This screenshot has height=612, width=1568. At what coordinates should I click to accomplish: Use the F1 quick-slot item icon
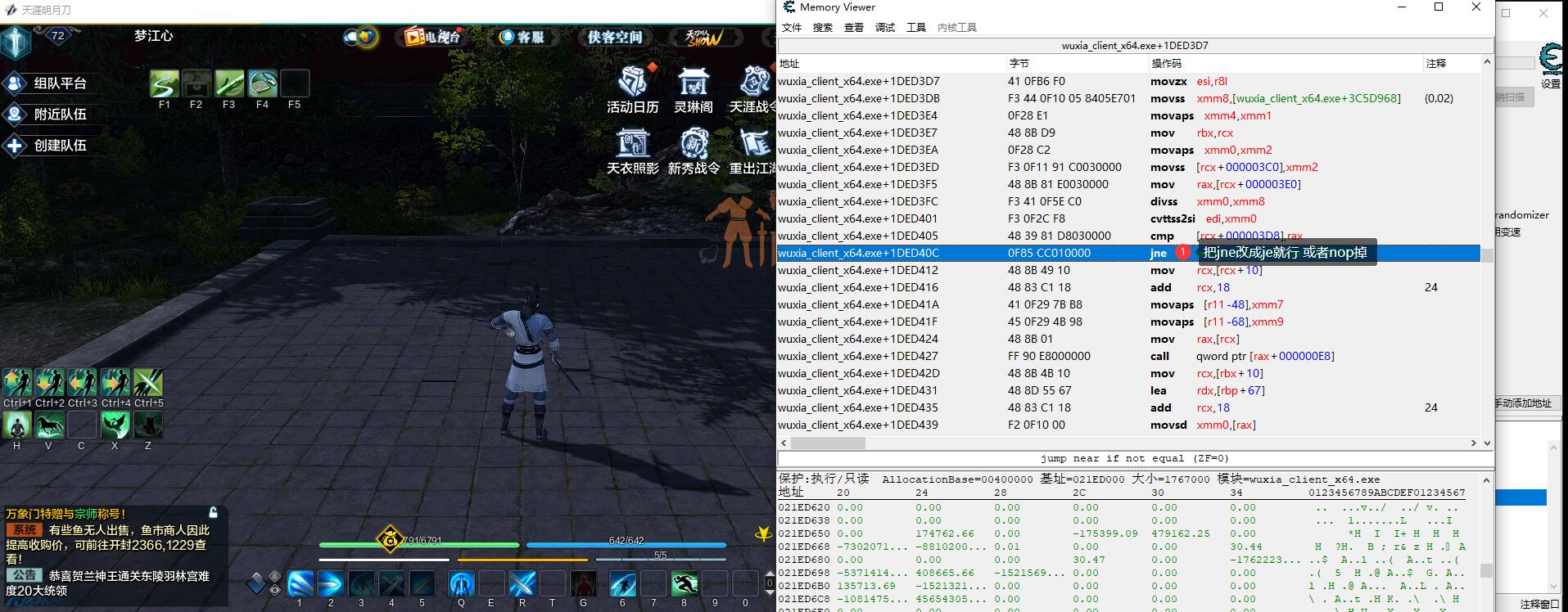tap(164, 84)
